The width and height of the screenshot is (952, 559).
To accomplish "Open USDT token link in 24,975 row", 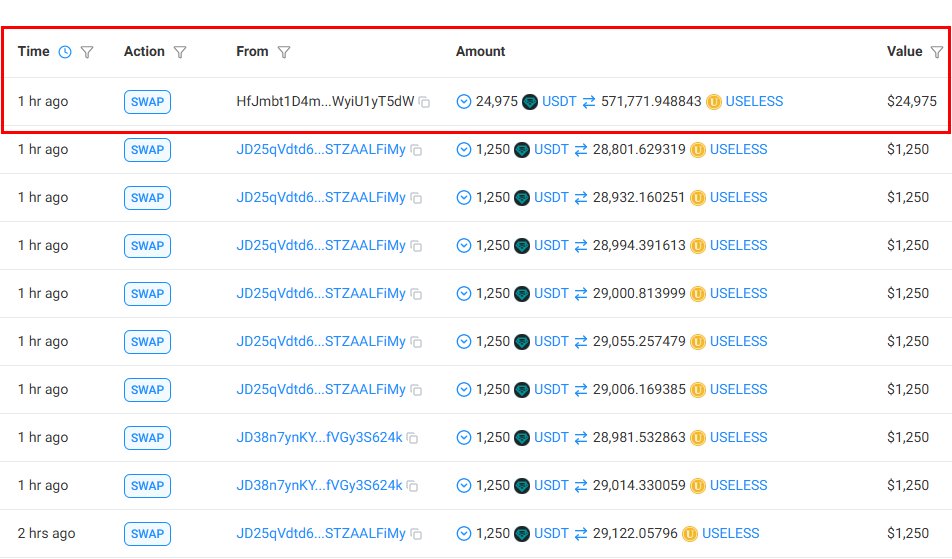I will tap(559, 101).
